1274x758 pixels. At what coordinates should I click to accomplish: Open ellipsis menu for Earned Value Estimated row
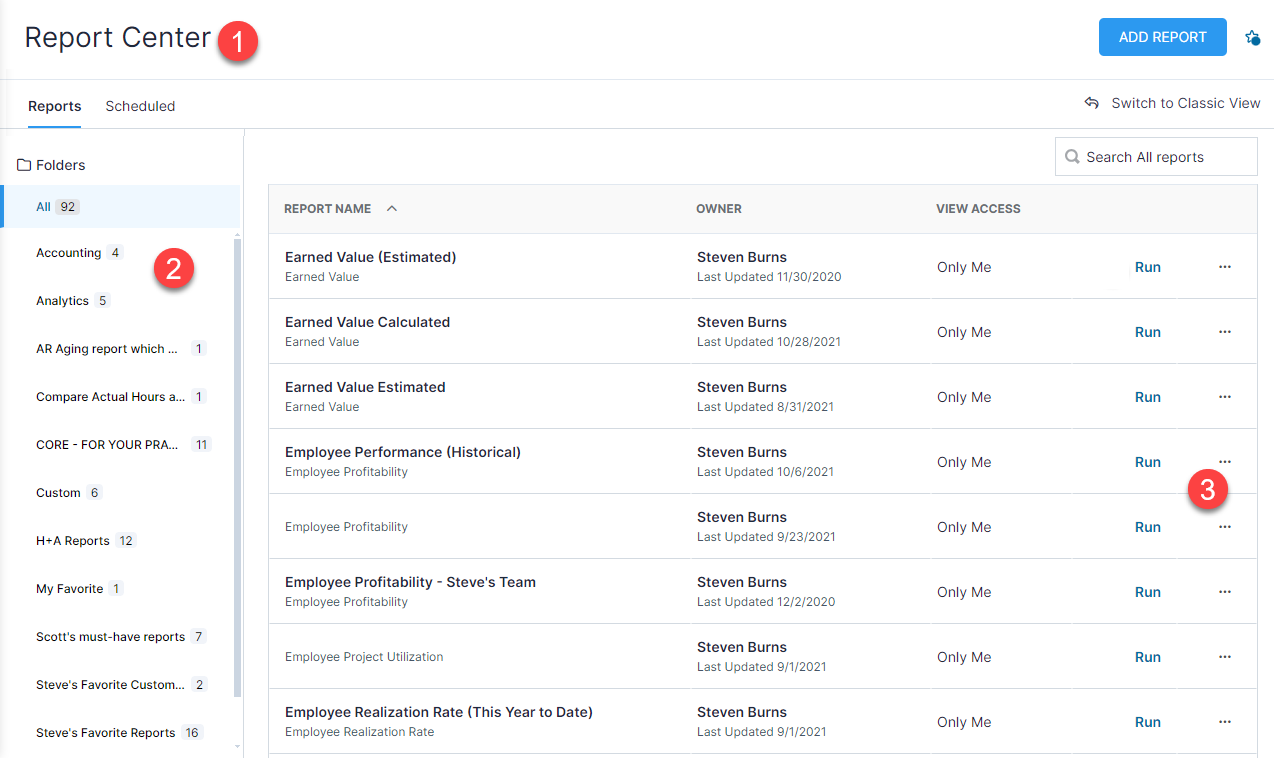(1224, 397)
